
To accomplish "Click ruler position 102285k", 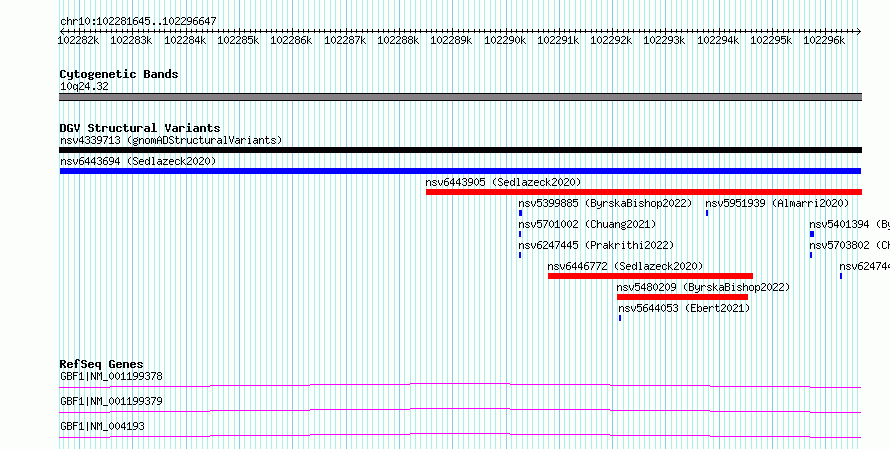I will [x=238, y=40].
